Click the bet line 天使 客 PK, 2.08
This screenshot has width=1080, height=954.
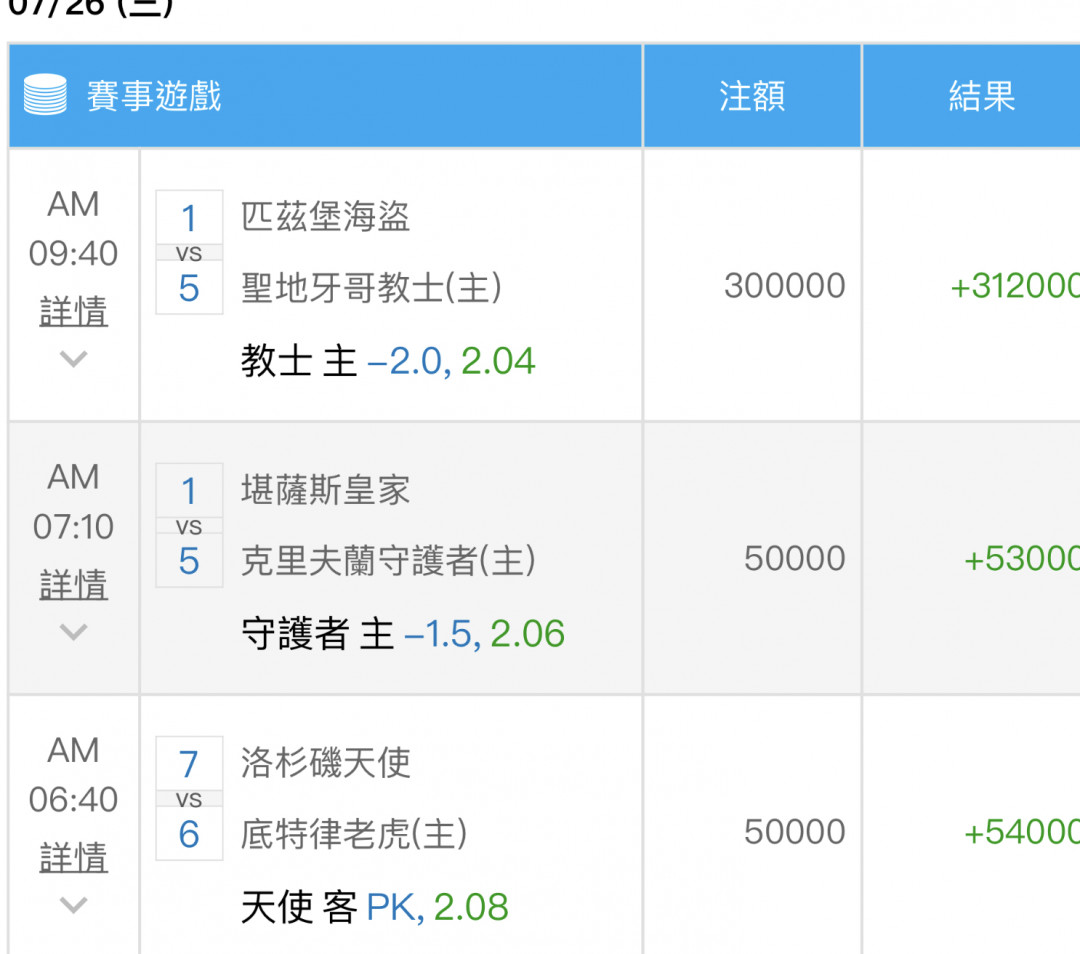374,907
